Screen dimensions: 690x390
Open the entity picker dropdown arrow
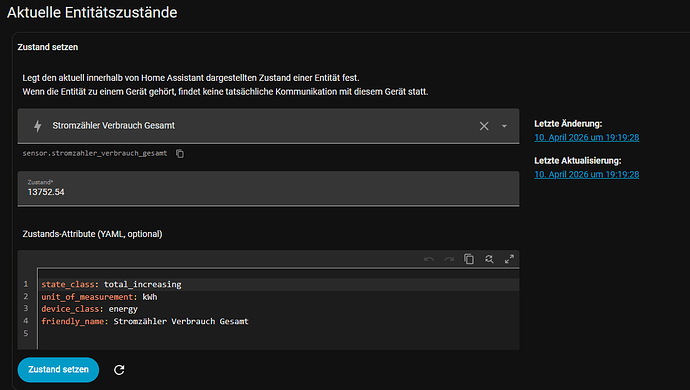pos(504,126)
